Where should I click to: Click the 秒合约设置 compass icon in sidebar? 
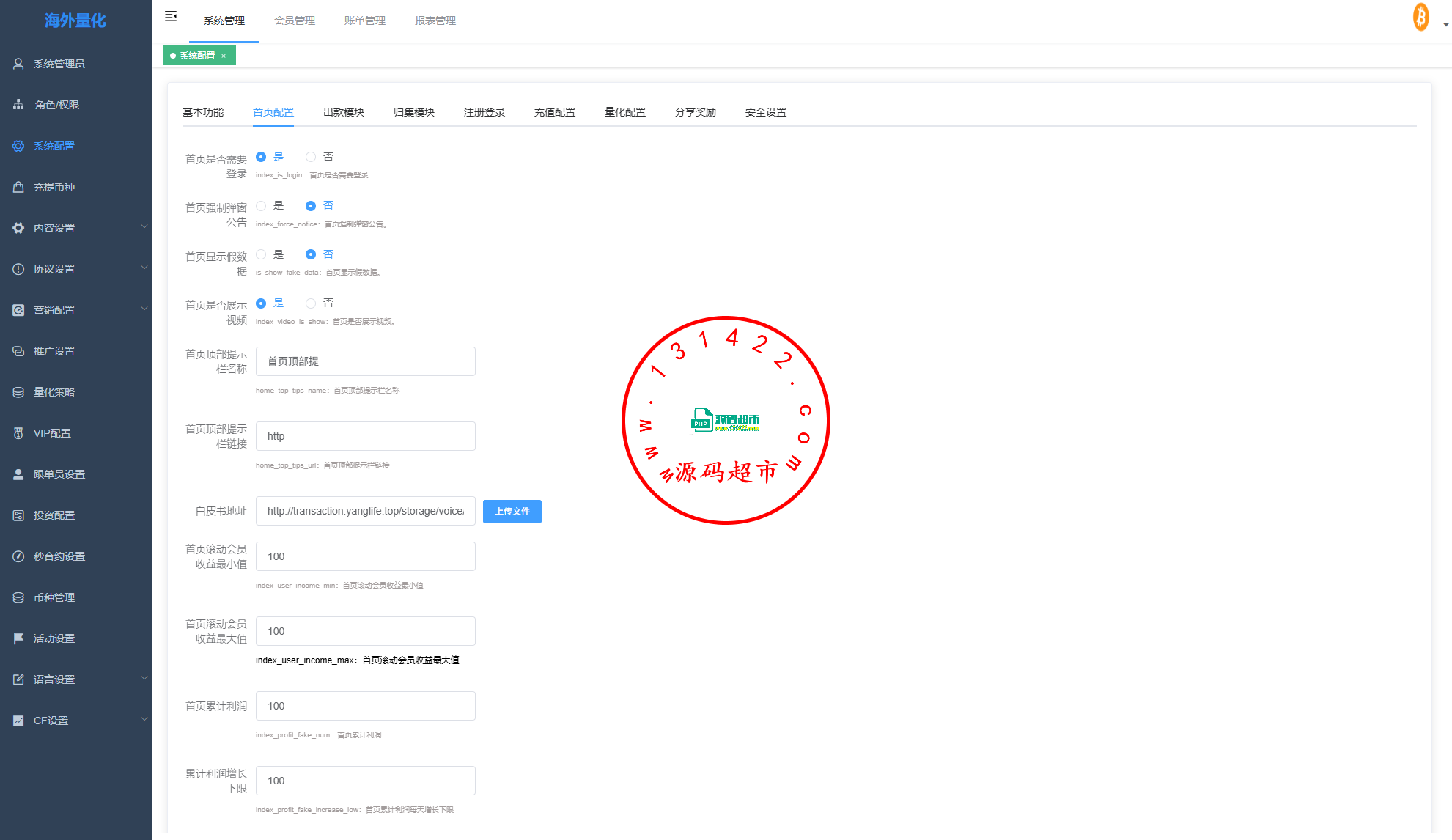tap(18, 556)
